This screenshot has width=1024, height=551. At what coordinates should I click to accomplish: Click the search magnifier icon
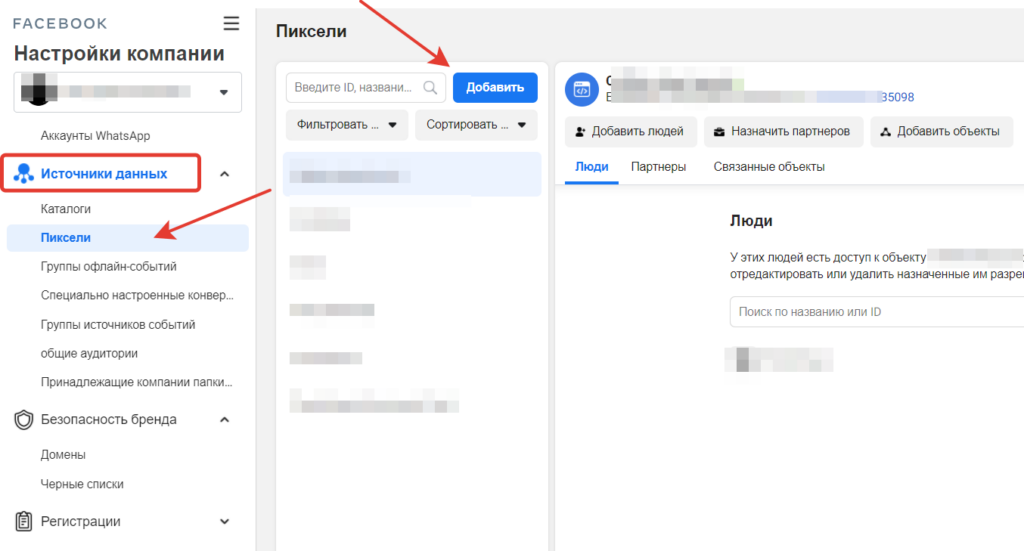(x=431, y=88)
